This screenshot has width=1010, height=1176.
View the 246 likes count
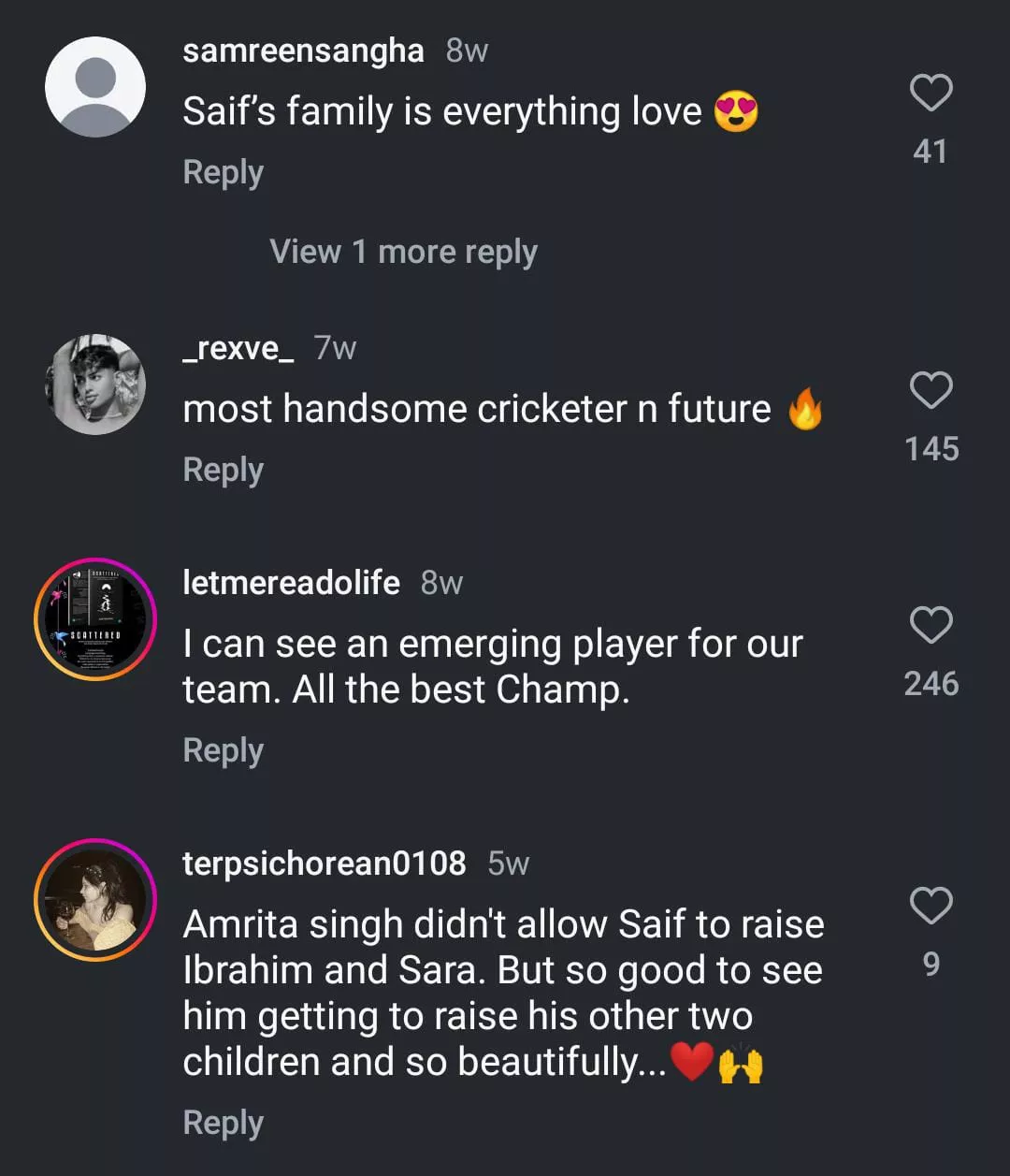point(931,684)
